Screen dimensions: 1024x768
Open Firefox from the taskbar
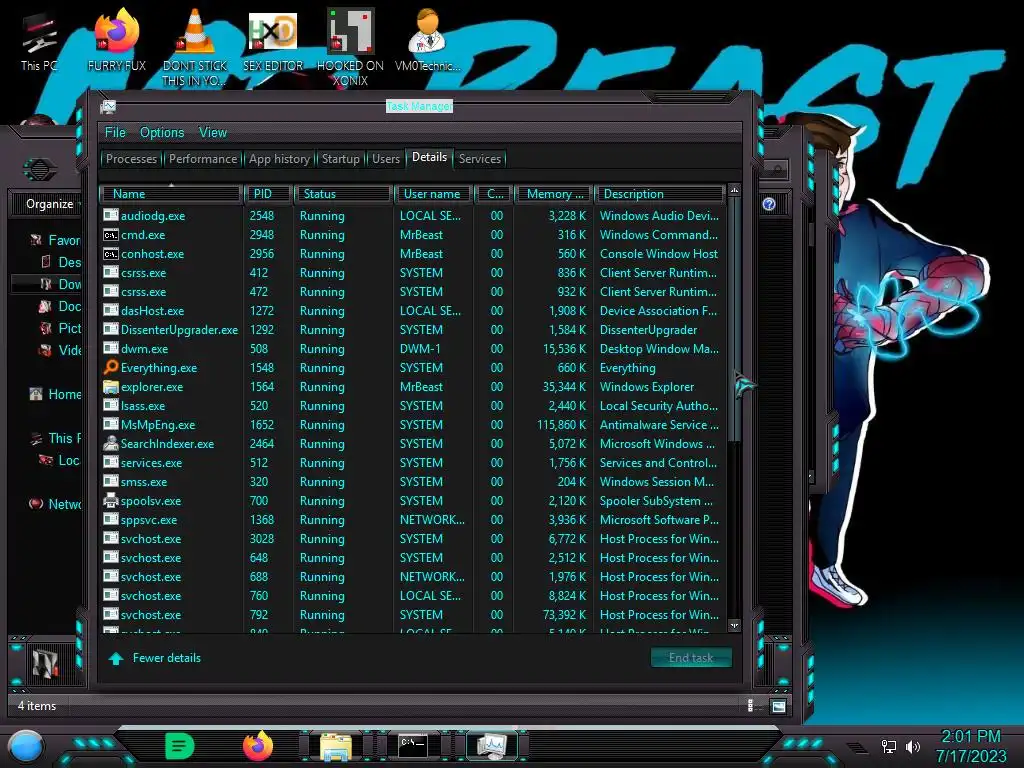pyautogui.click(x=258, y=746)
